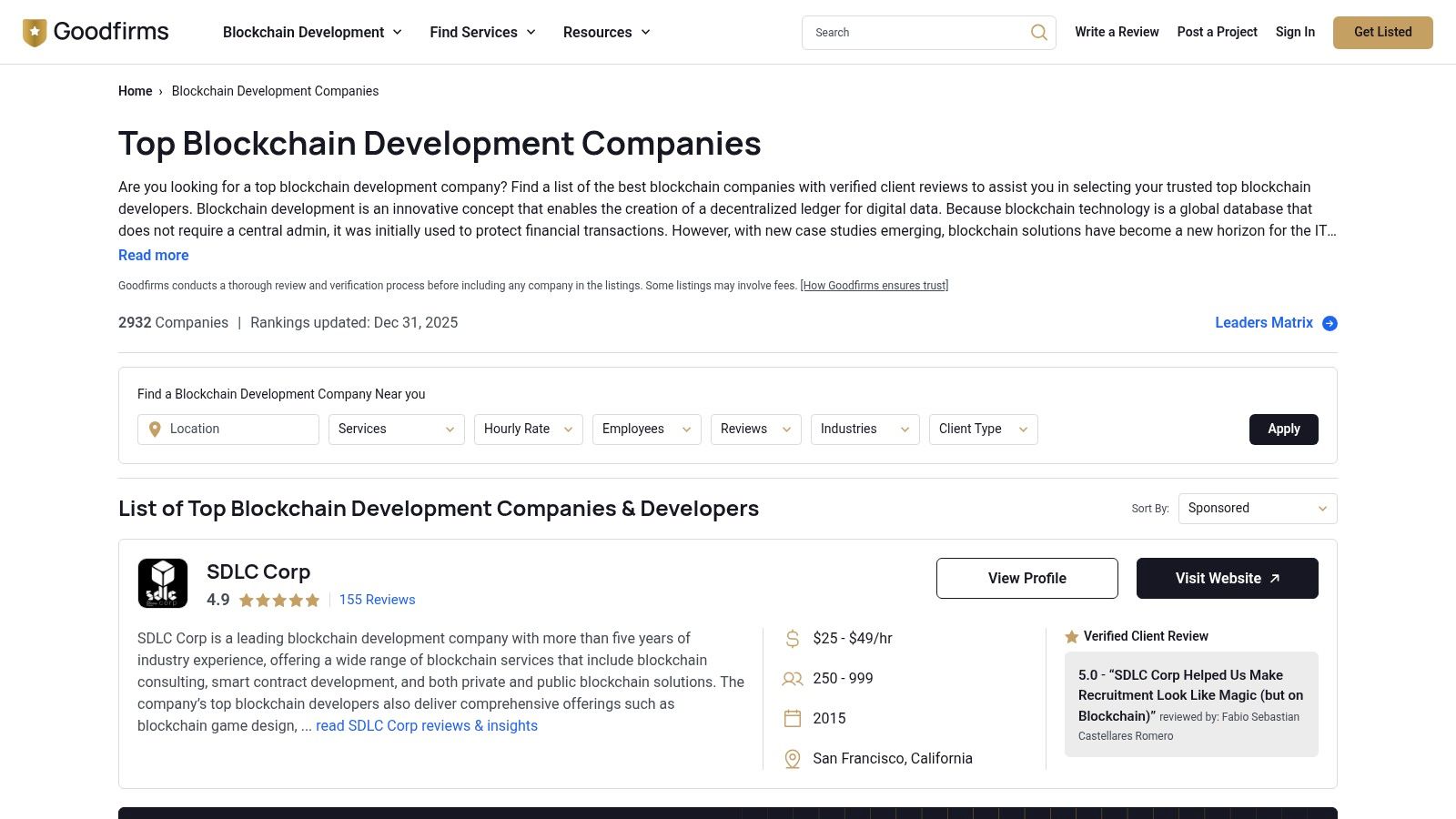
Task: Click the SDLC Corp logo thumbnail
Action: coord(163,583)
